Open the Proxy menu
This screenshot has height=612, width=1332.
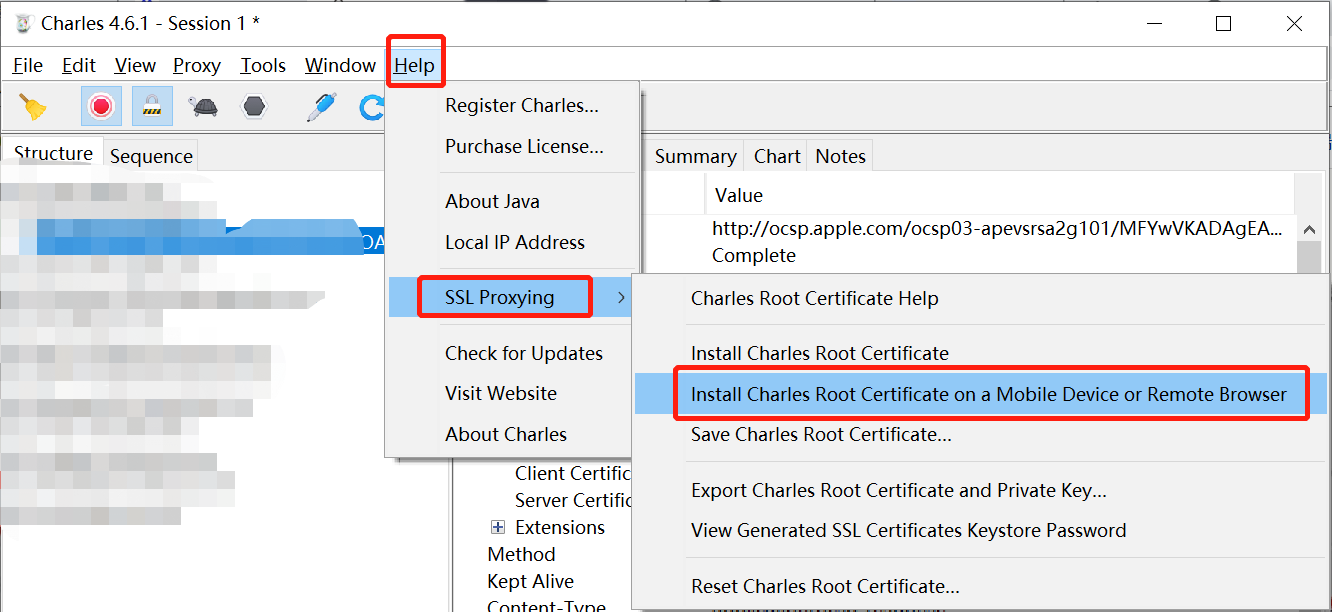click(x=197, y=66)
